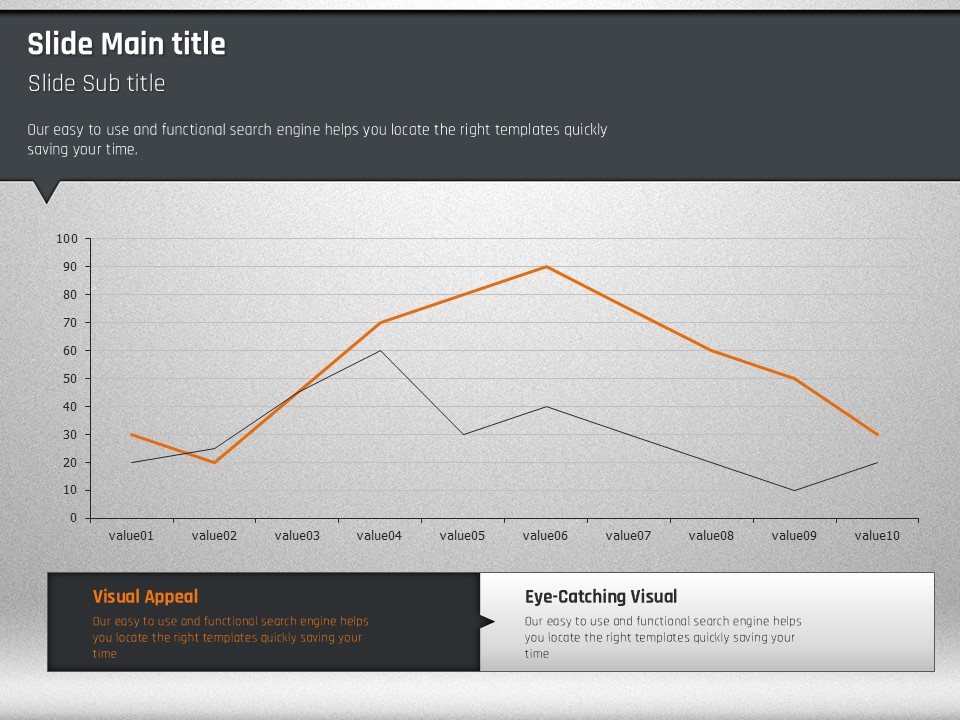
Task: Select the "Eye-Catching Visual" heading
Action: pos(601,596)
